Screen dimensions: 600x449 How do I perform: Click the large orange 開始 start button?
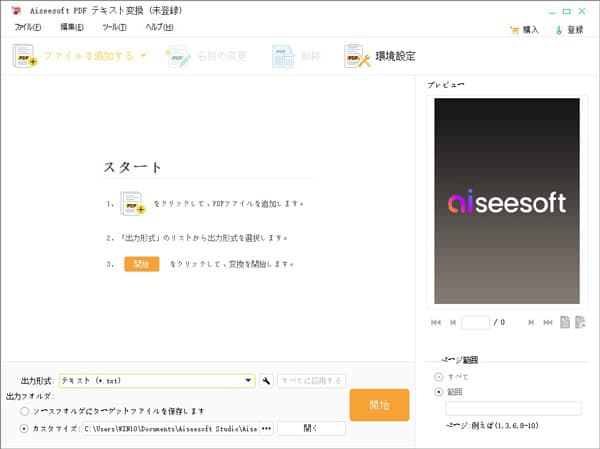(380, 405)
